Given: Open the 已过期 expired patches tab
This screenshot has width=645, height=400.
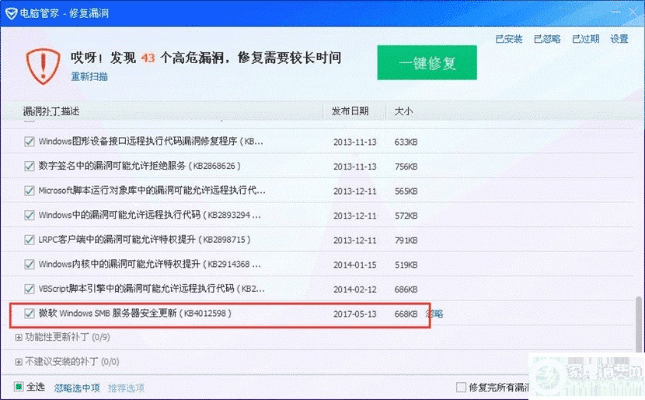Looking at the screenshot, I should [x=585, y=39].
